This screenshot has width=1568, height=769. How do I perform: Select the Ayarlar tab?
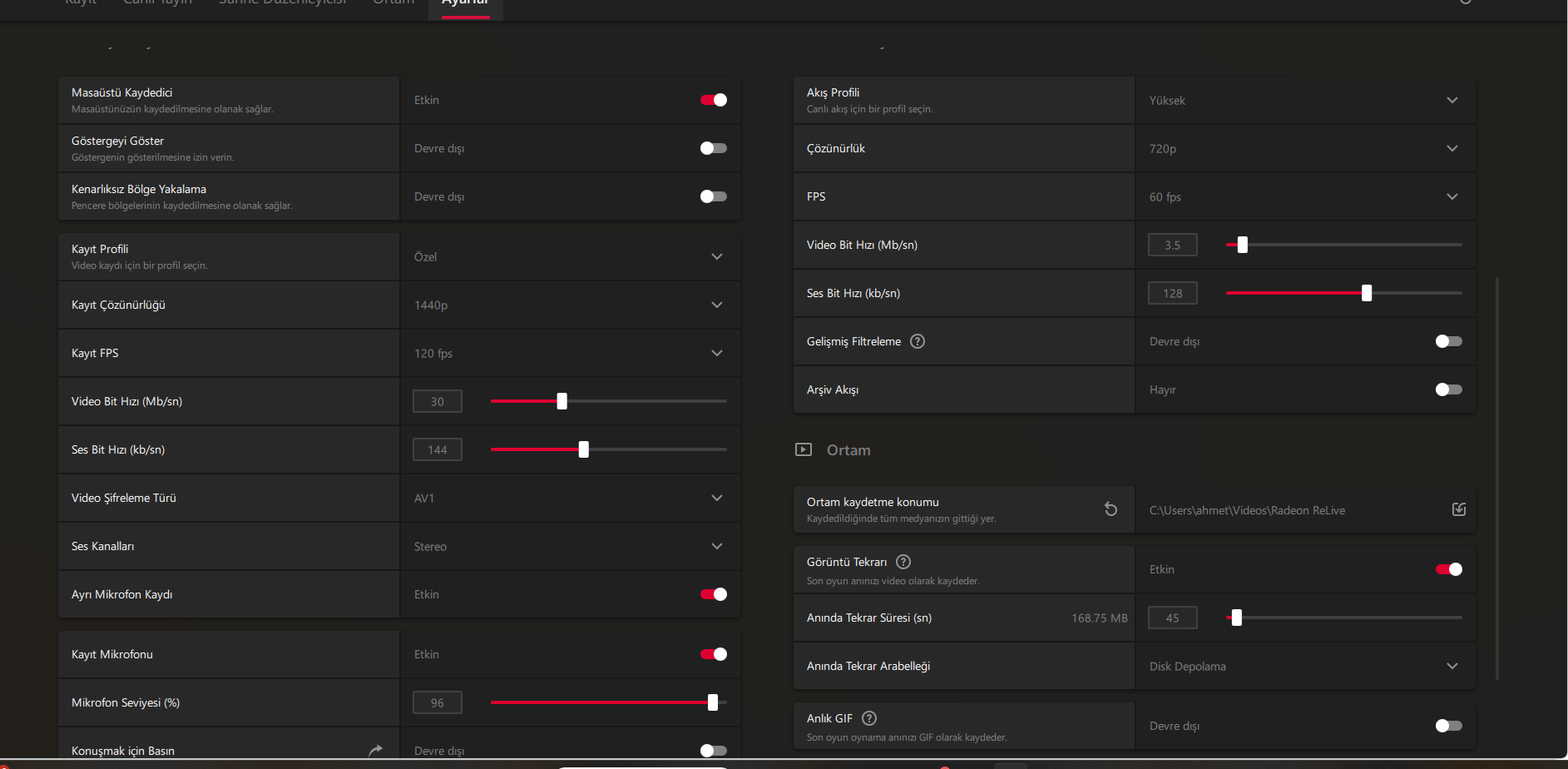pyautogui.click(x=465, y=3)
